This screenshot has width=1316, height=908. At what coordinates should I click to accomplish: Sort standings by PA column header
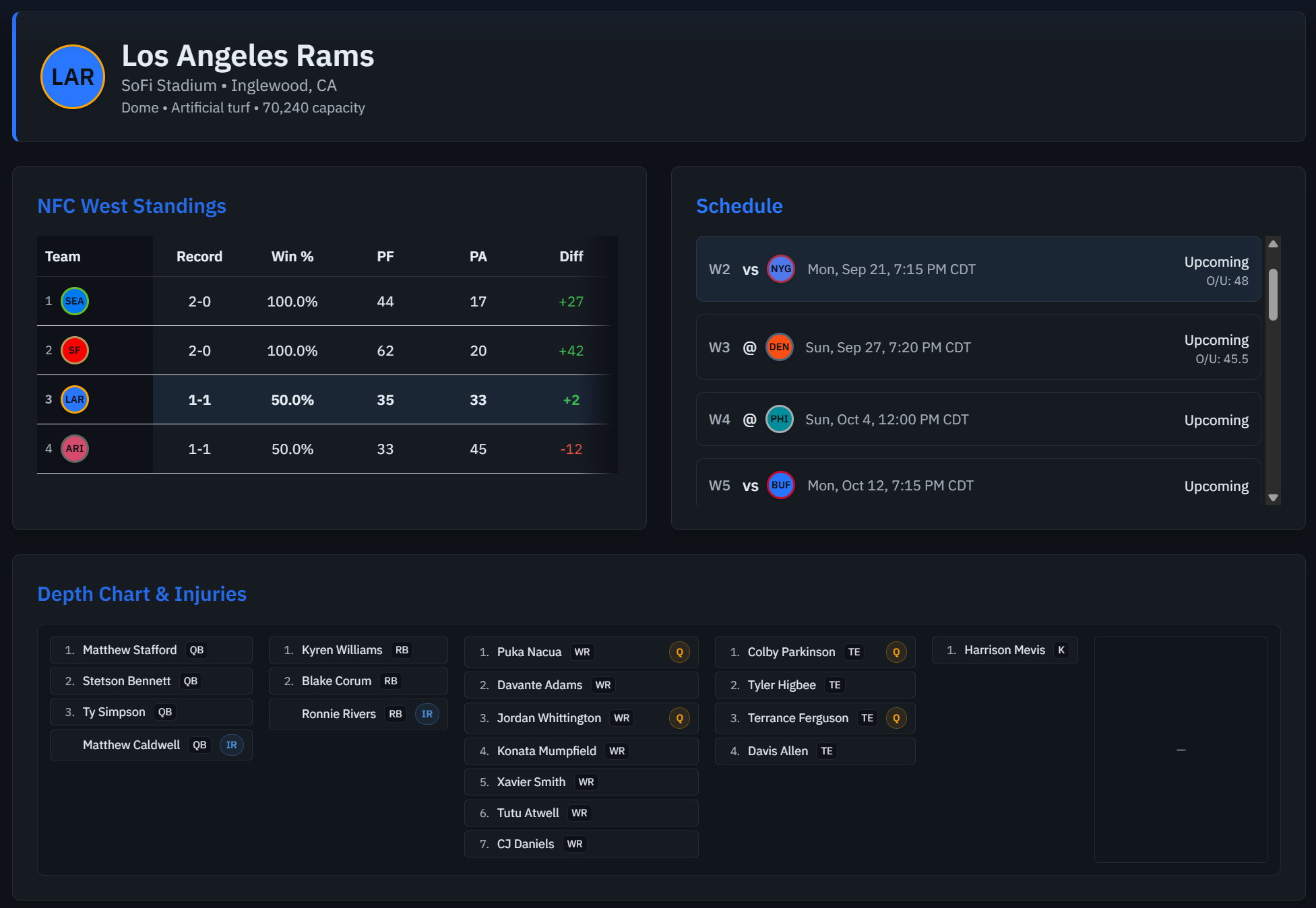click(x=478, y=257)
